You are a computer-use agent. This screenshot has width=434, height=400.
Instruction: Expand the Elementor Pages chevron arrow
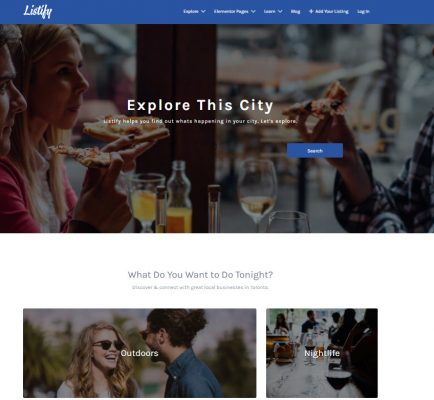coord(253,11)
